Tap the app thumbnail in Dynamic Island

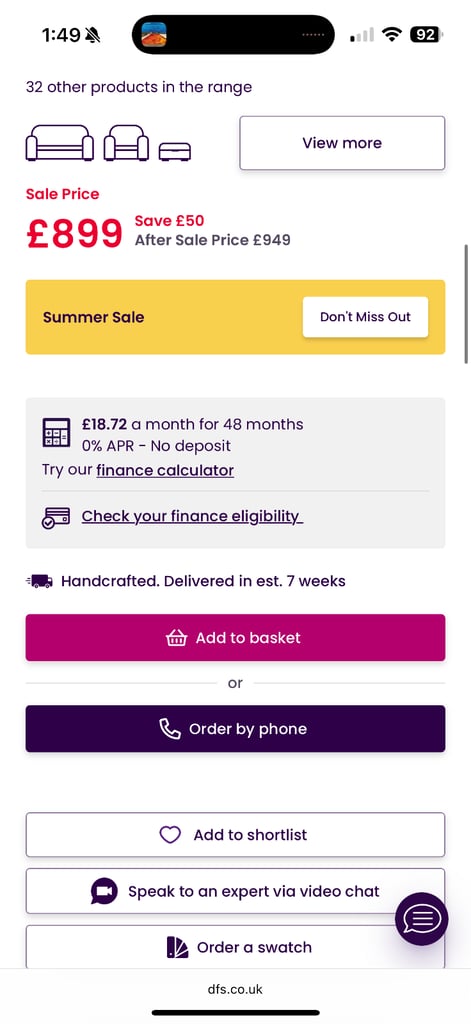point(154,35)
